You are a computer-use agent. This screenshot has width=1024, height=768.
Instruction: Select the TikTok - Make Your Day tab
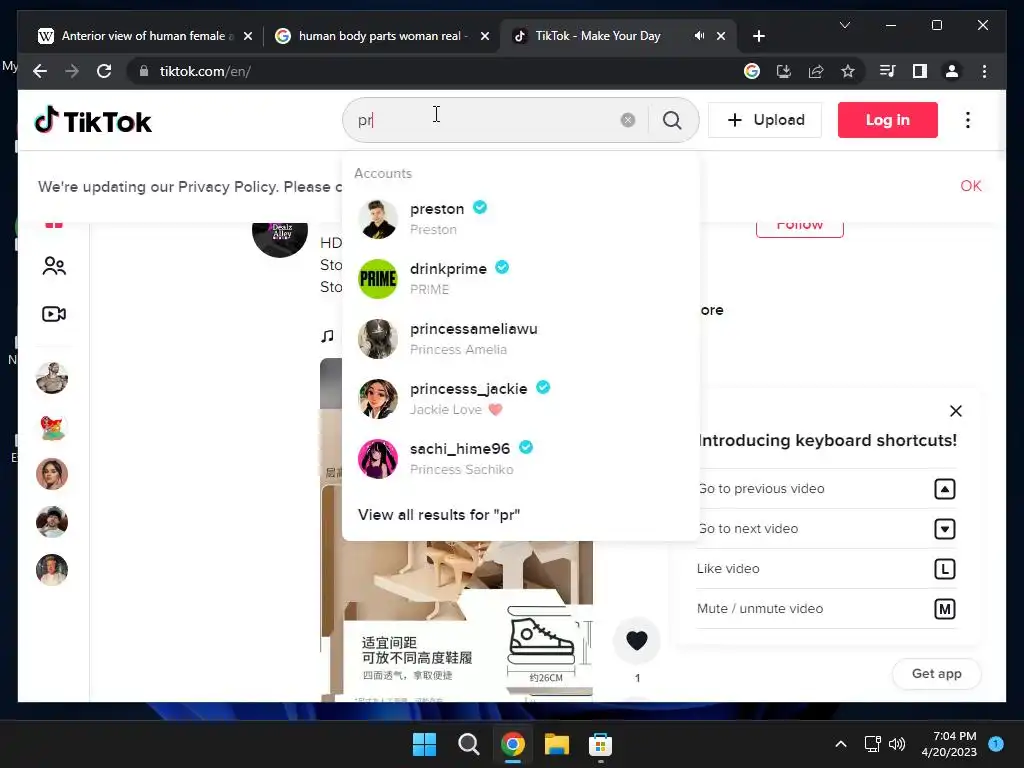tap(598, 36)
